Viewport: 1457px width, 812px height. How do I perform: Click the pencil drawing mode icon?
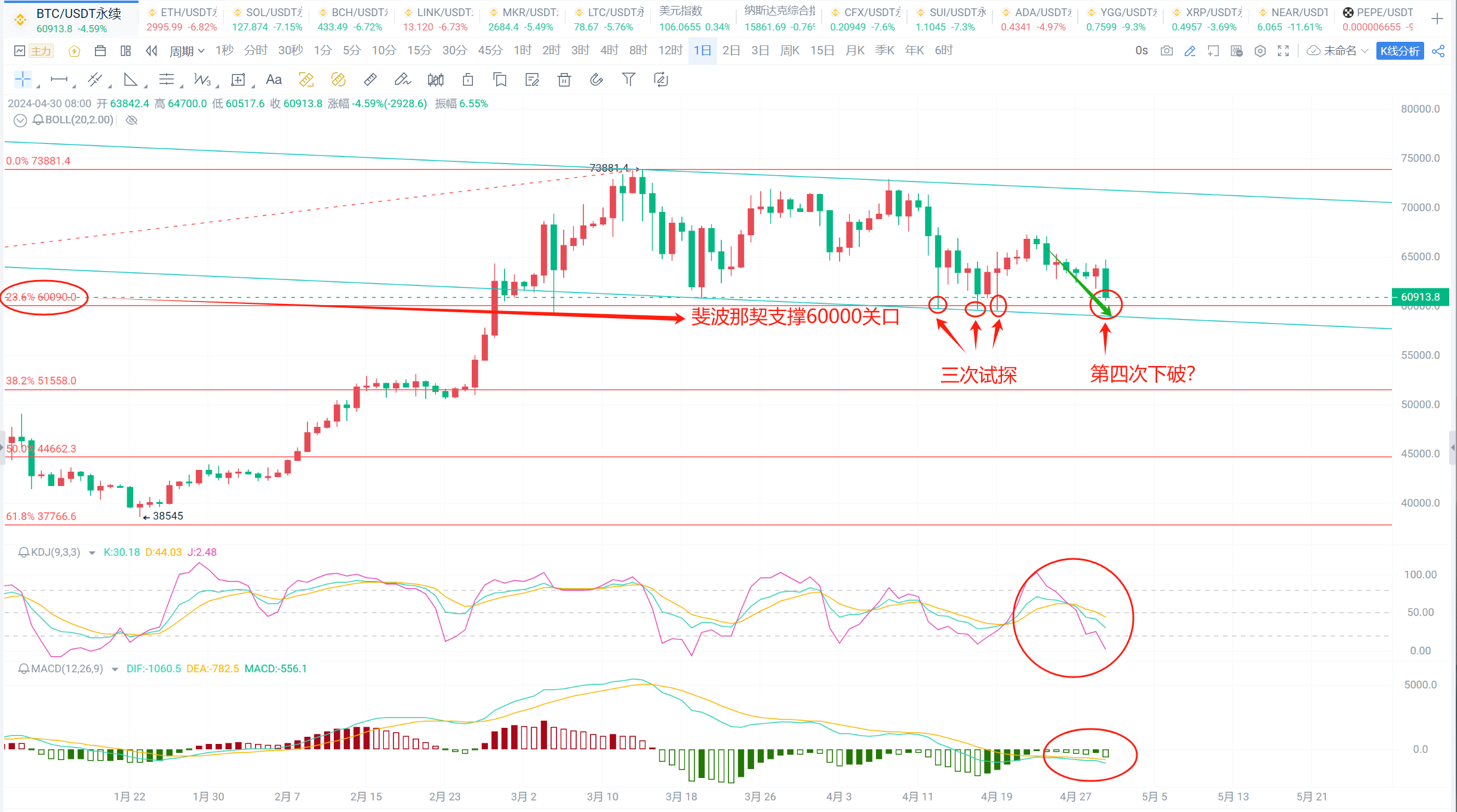(1190, 51)
